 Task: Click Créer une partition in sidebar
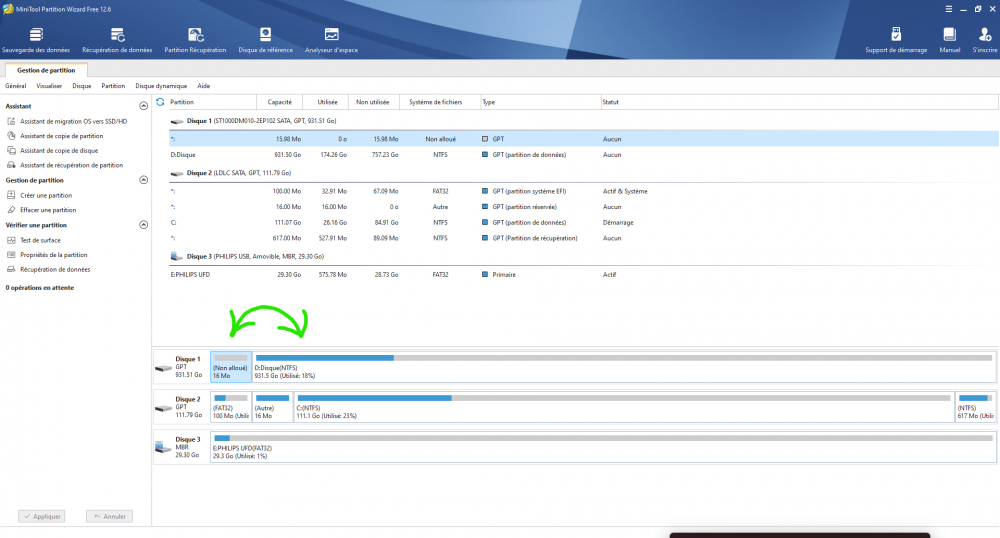[x=46, y=196]
